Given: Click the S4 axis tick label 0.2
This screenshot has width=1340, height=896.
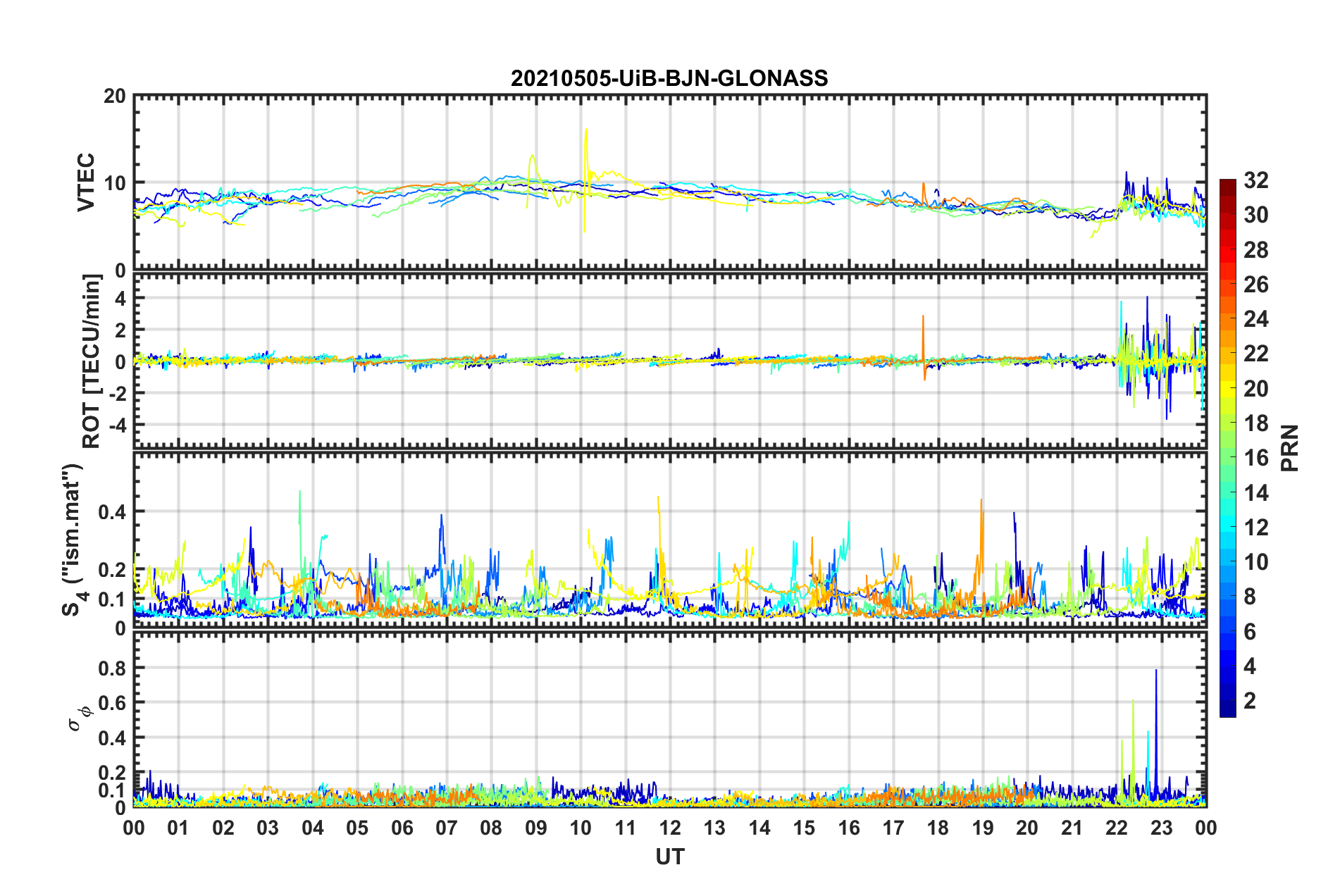Looking at the screenshot, I should (x=112, y=570).
